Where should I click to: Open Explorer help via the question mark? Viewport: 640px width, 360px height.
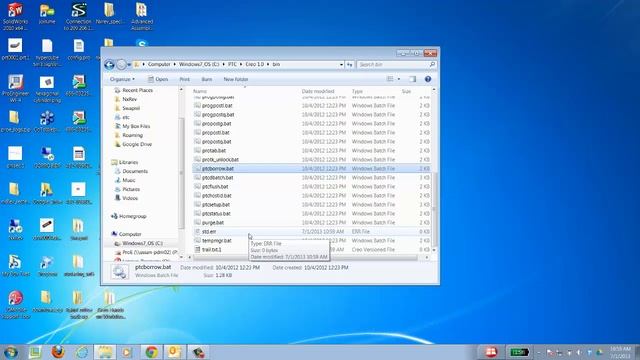(x=428, y=79)
